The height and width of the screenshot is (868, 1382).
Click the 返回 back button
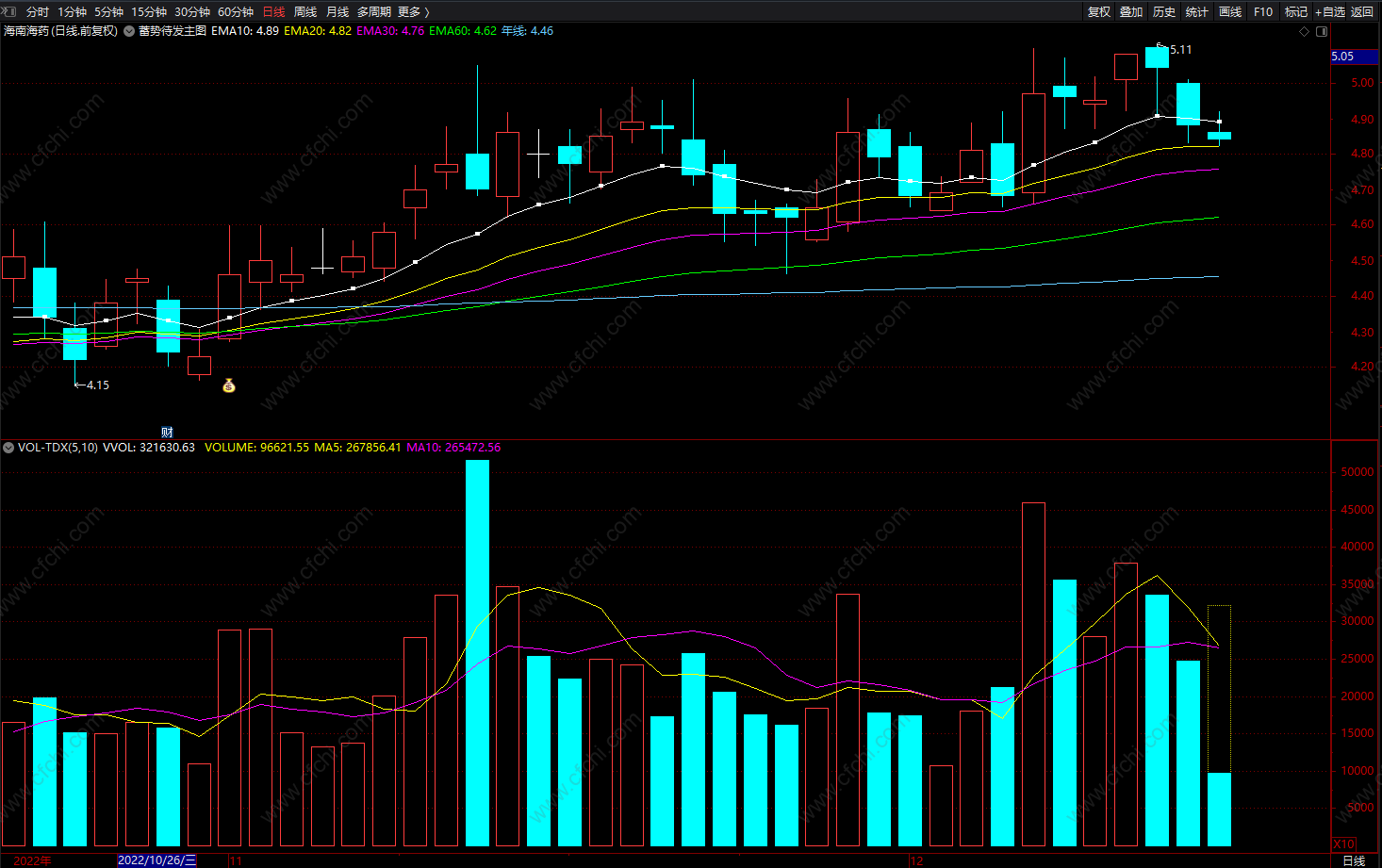click(x=1362, y=11)
